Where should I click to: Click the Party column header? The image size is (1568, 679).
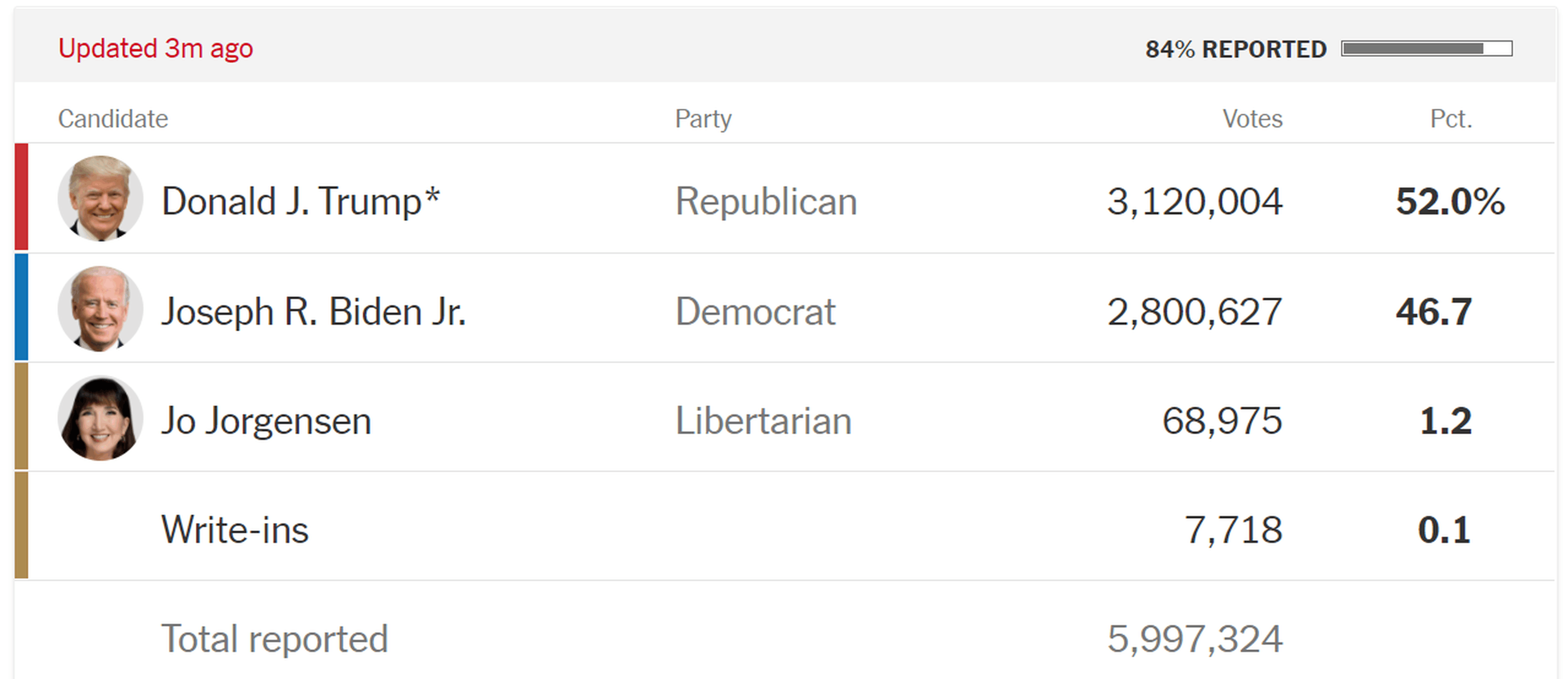[703, 118]
